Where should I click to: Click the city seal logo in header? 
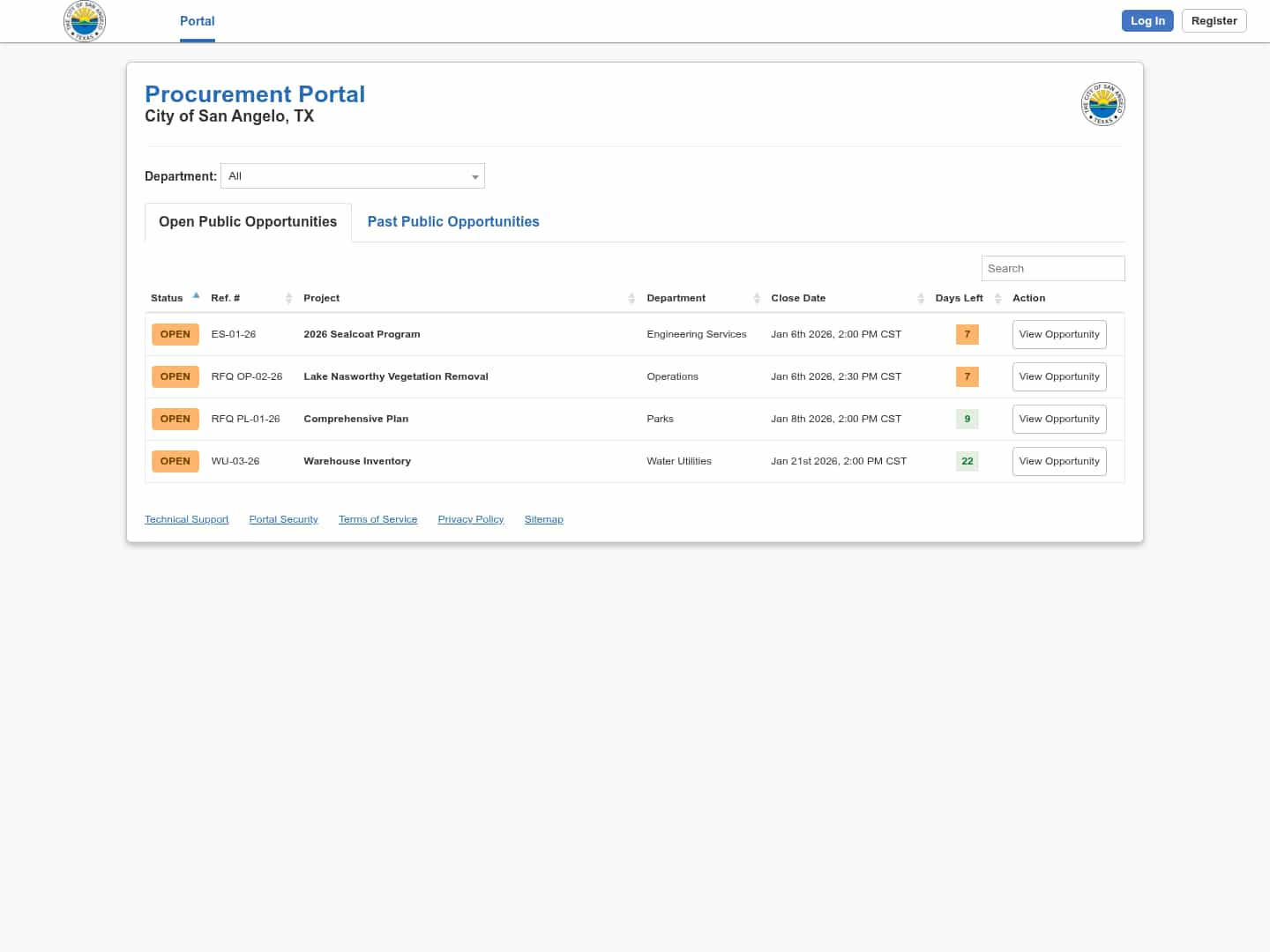[x=85, y=21]
